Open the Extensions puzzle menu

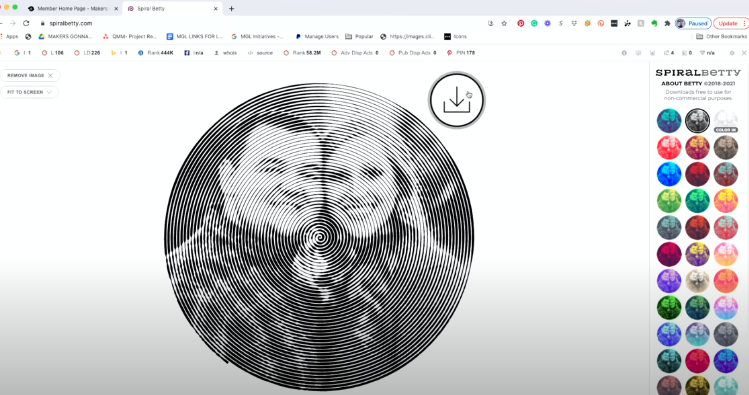[x=667, y=23]
